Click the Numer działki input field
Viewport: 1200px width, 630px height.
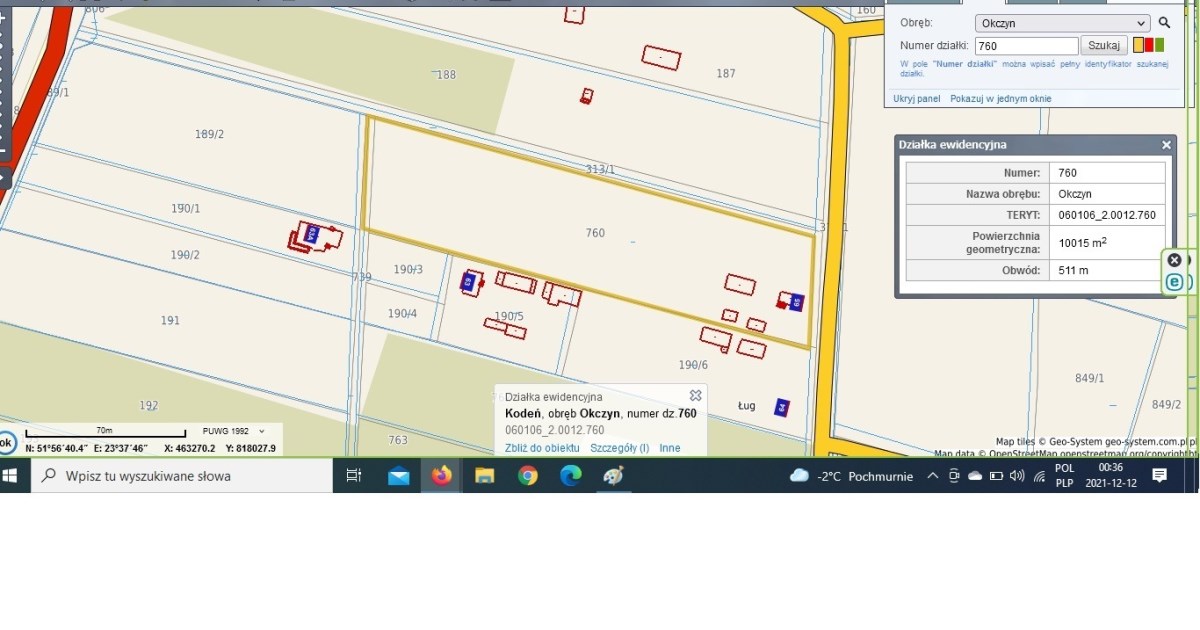tap(1026, 46)
